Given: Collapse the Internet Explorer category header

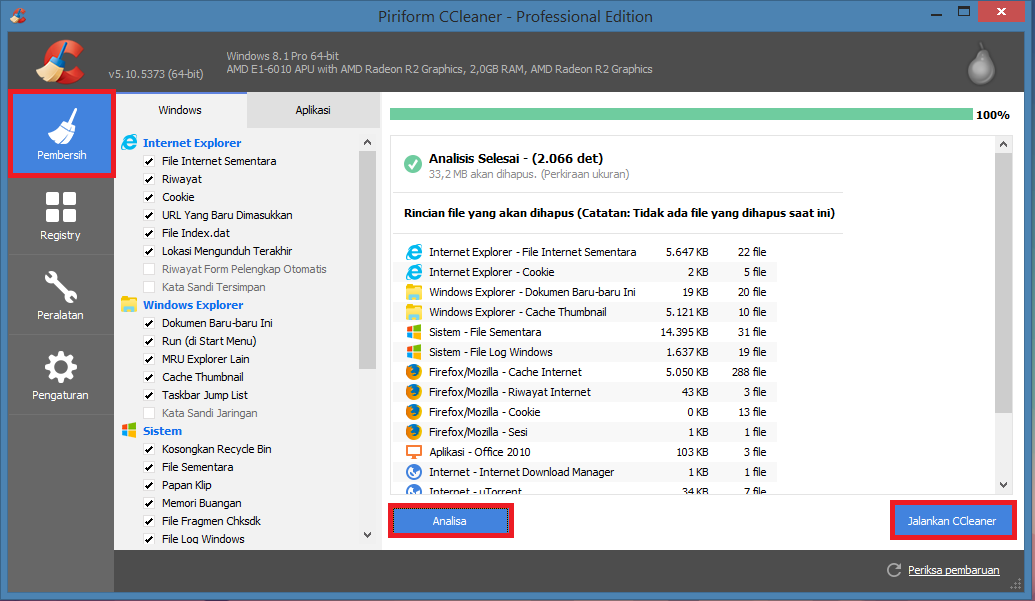Looking at the screenshot, I should click(x=192, y=142).
